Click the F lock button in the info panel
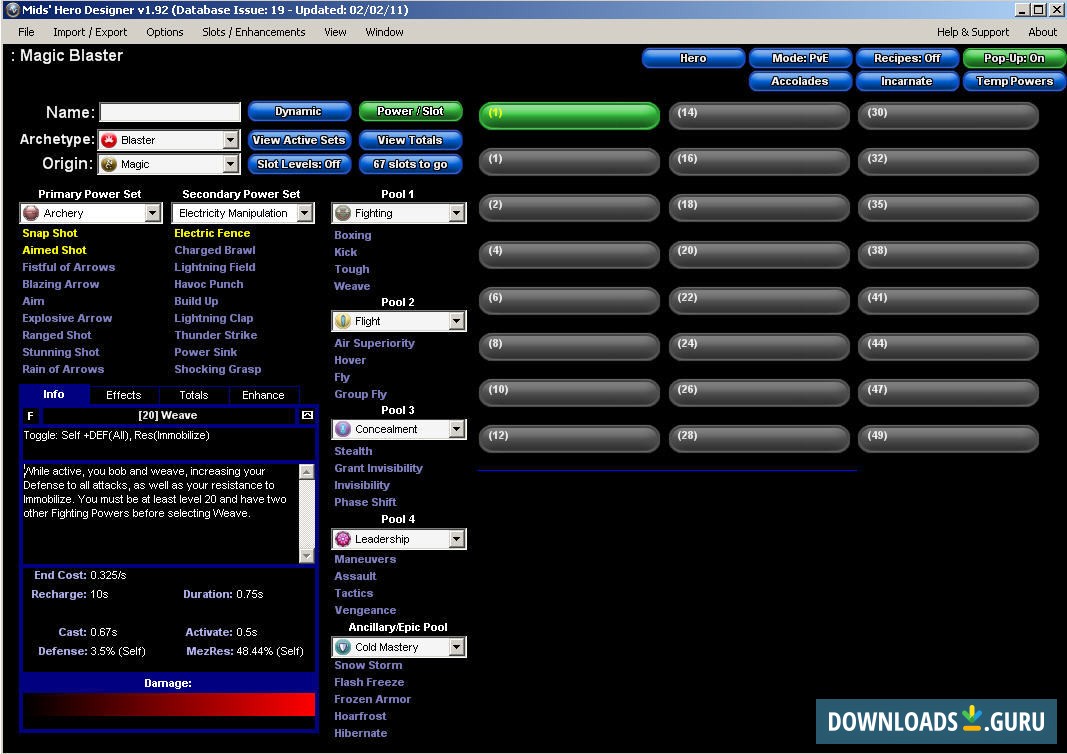Viewport: 1067px width, 754px height. [x=30, y=416]
